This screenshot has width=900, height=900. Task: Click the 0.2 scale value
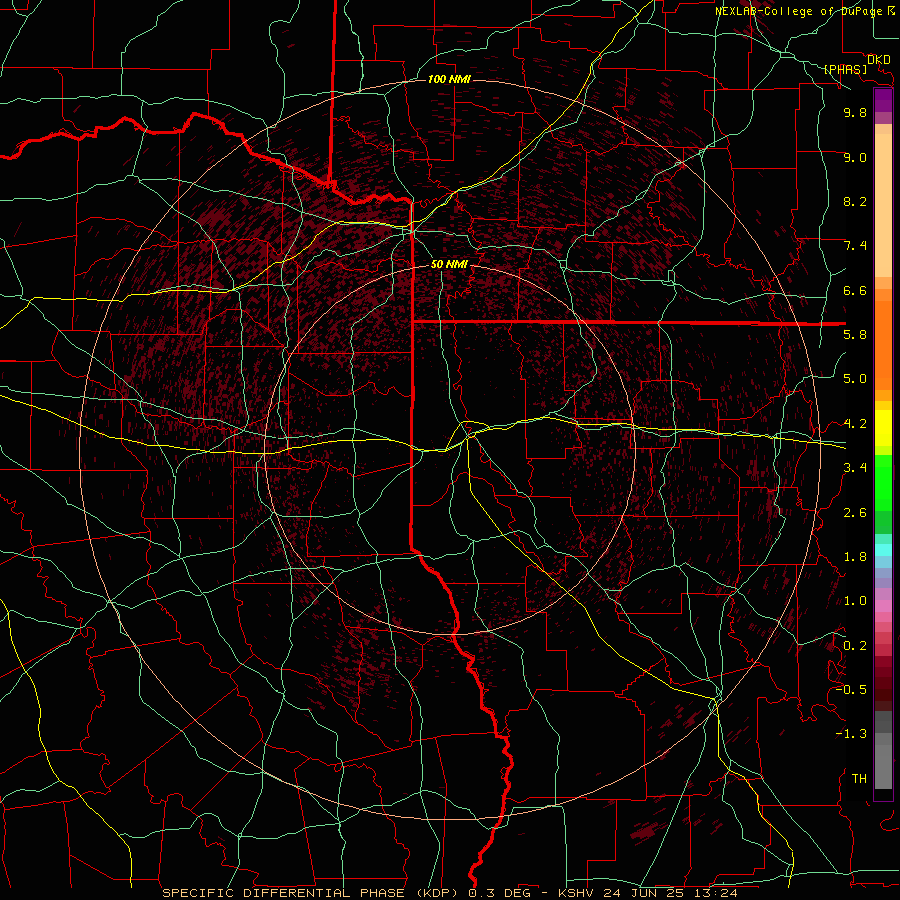coord(855,646)
